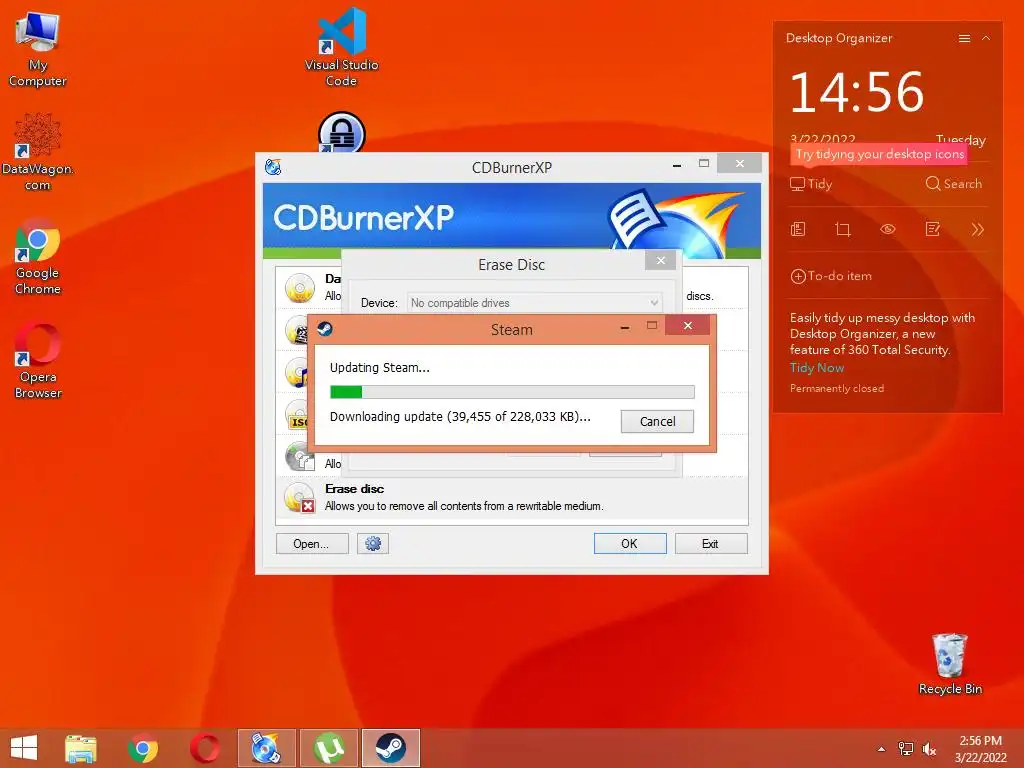Open the Windows Start button
1024x768 pixels.
click(24, 748)
